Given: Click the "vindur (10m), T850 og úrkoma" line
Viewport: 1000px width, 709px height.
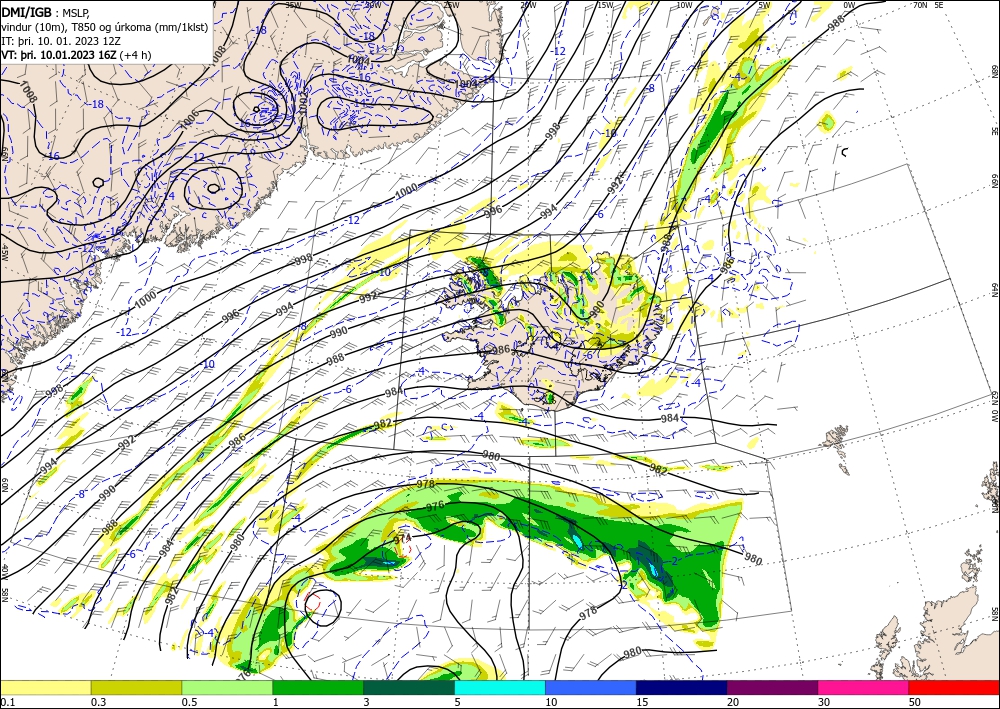Looking at the screenshot, I should tap(104, 27).
